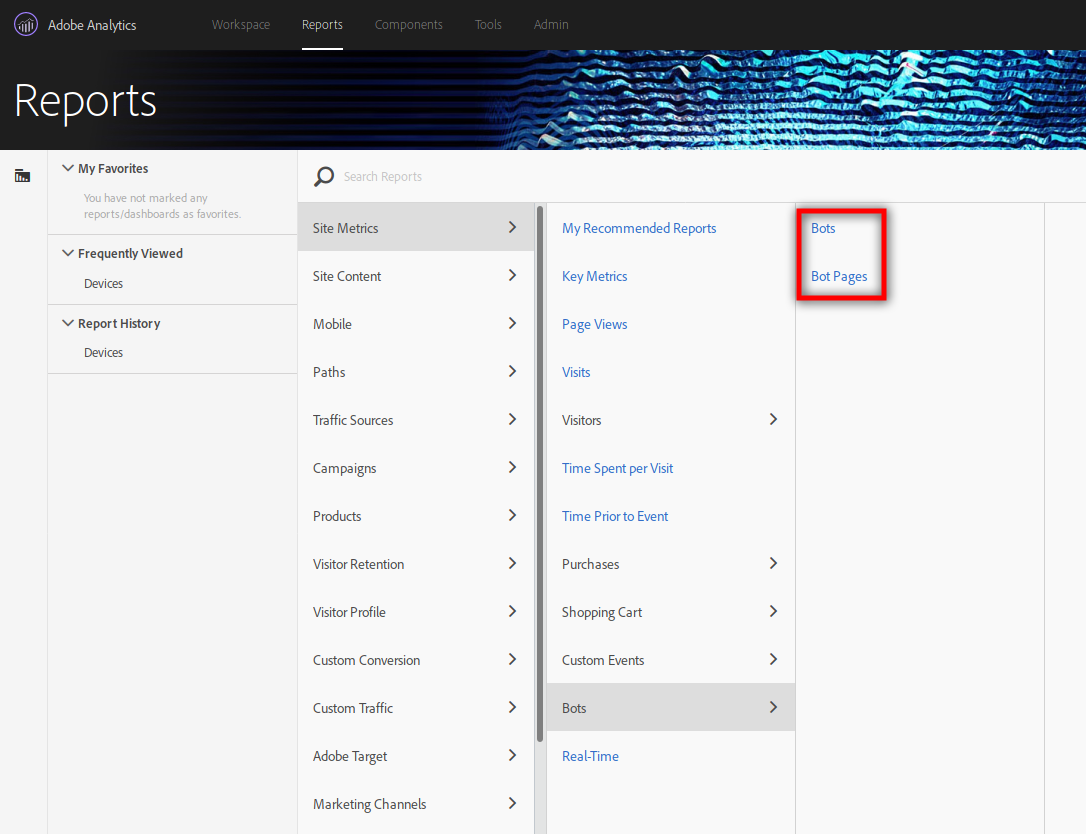Viewport: 1086px width, 834px height.
Task: Select the Custom Conversion category
Action: coord(416,660)
